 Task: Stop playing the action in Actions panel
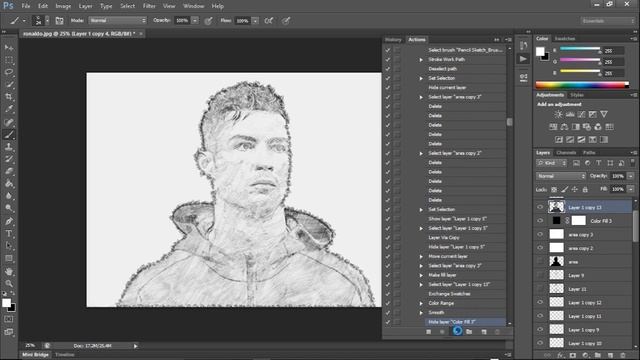429,332
